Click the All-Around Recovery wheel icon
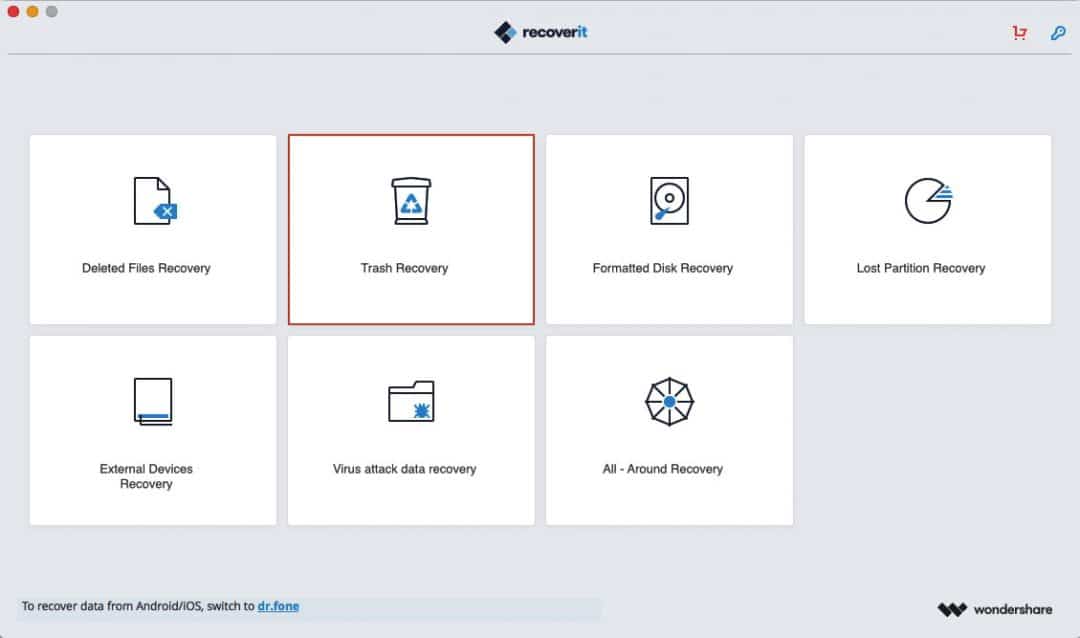The height and width of the screenshot is (638, 1080). click(669, 401)
